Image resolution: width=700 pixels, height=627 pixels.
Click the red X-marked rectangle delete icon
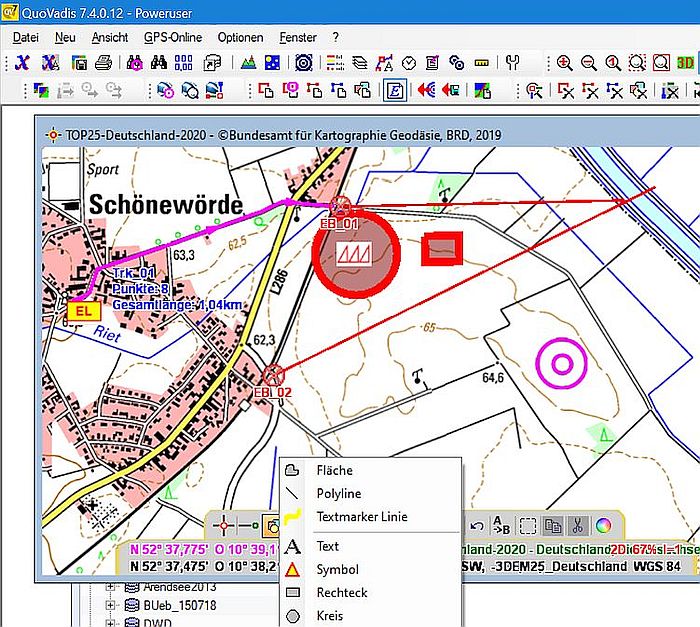click(565, 91)
